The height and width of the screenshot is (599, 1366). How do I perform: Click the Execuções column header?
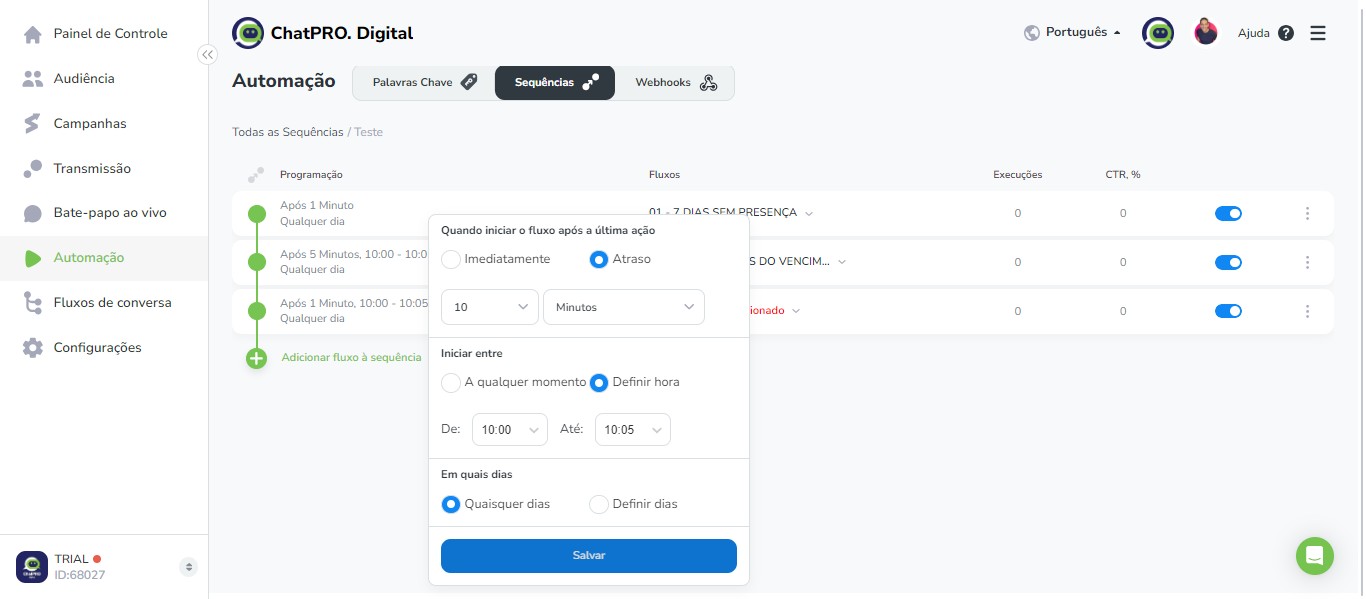point(1018,175)
